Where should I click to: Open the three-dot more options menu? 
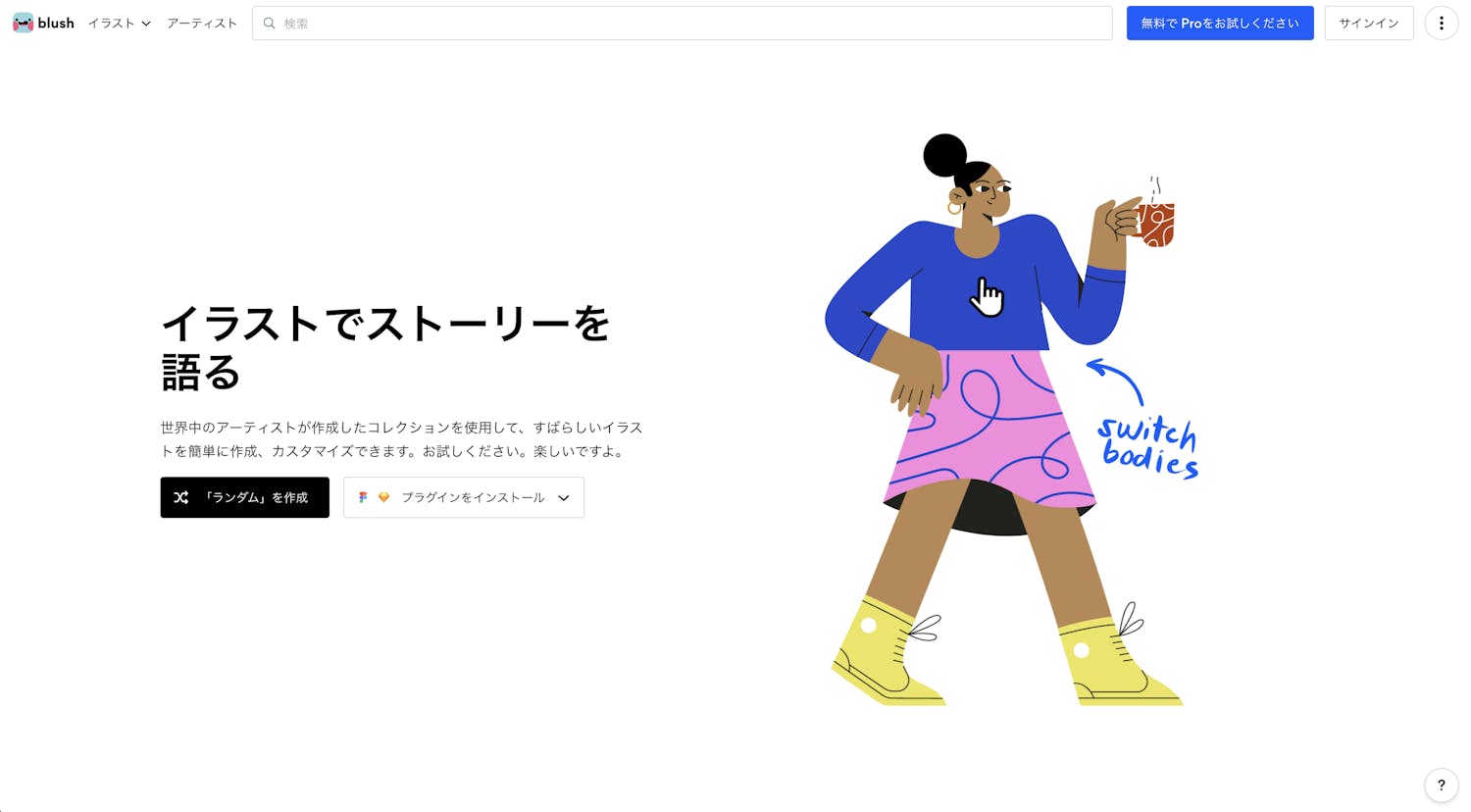(1441, 23)
